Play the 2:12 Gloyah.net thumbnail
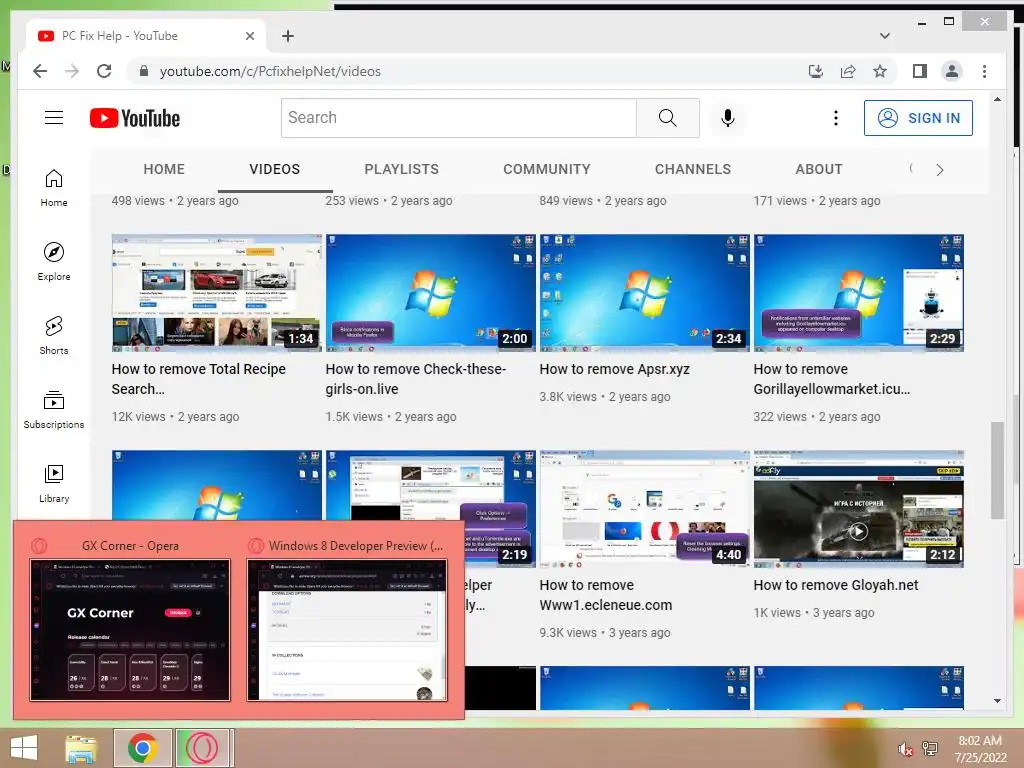Screen dimensions: 1024x768 [859, 509]
